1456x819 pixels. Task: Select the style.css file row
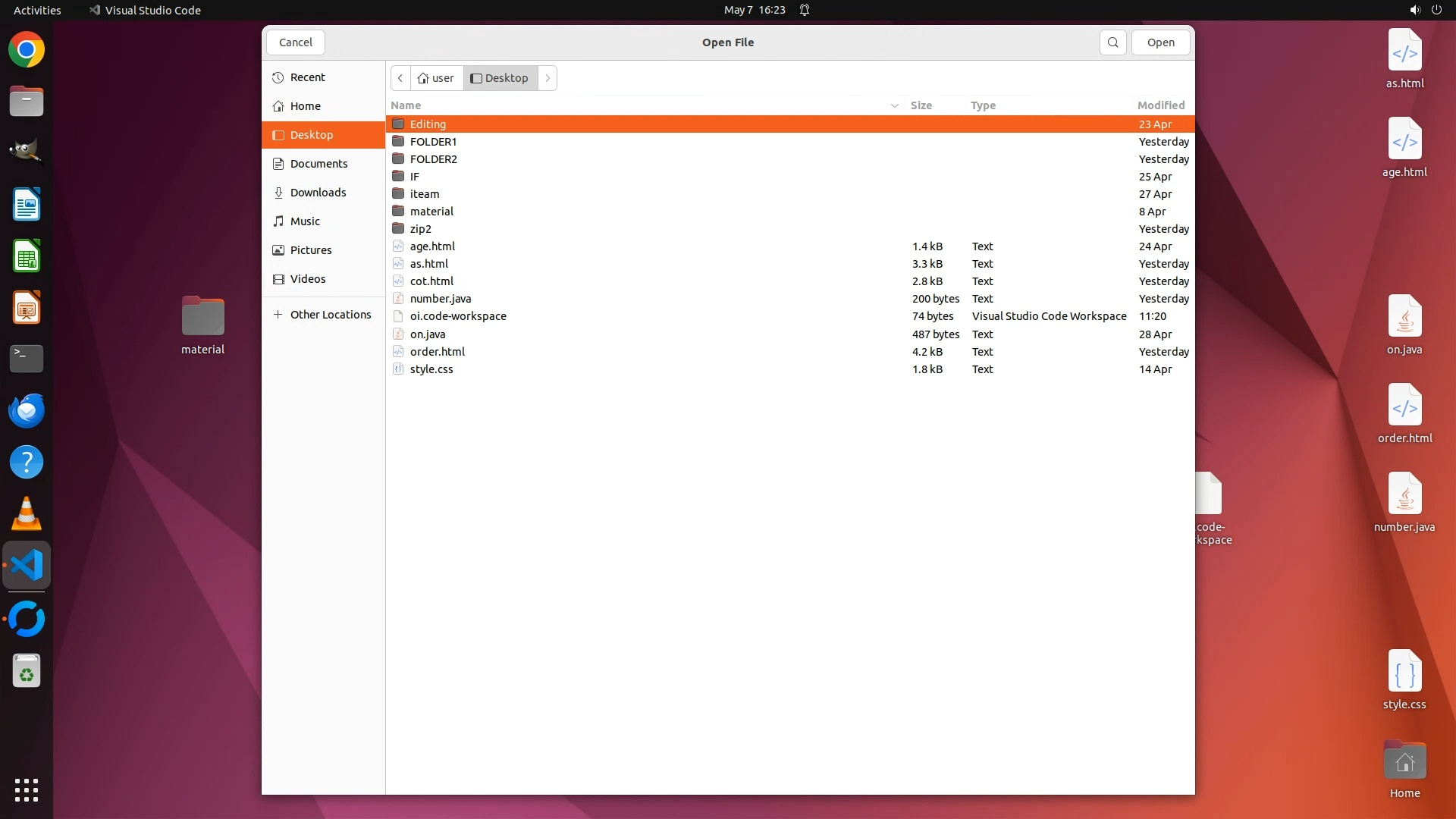(431, 369)
